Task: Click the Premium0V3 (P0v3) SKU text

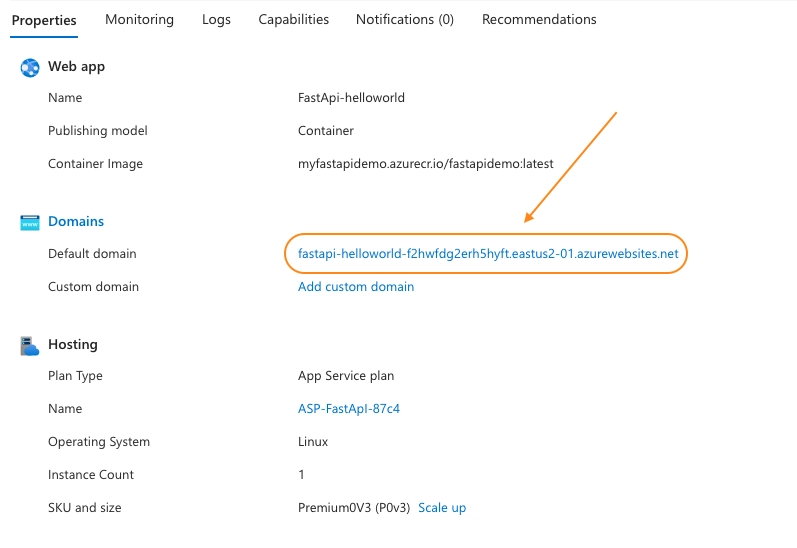Action: coord(354,507)
